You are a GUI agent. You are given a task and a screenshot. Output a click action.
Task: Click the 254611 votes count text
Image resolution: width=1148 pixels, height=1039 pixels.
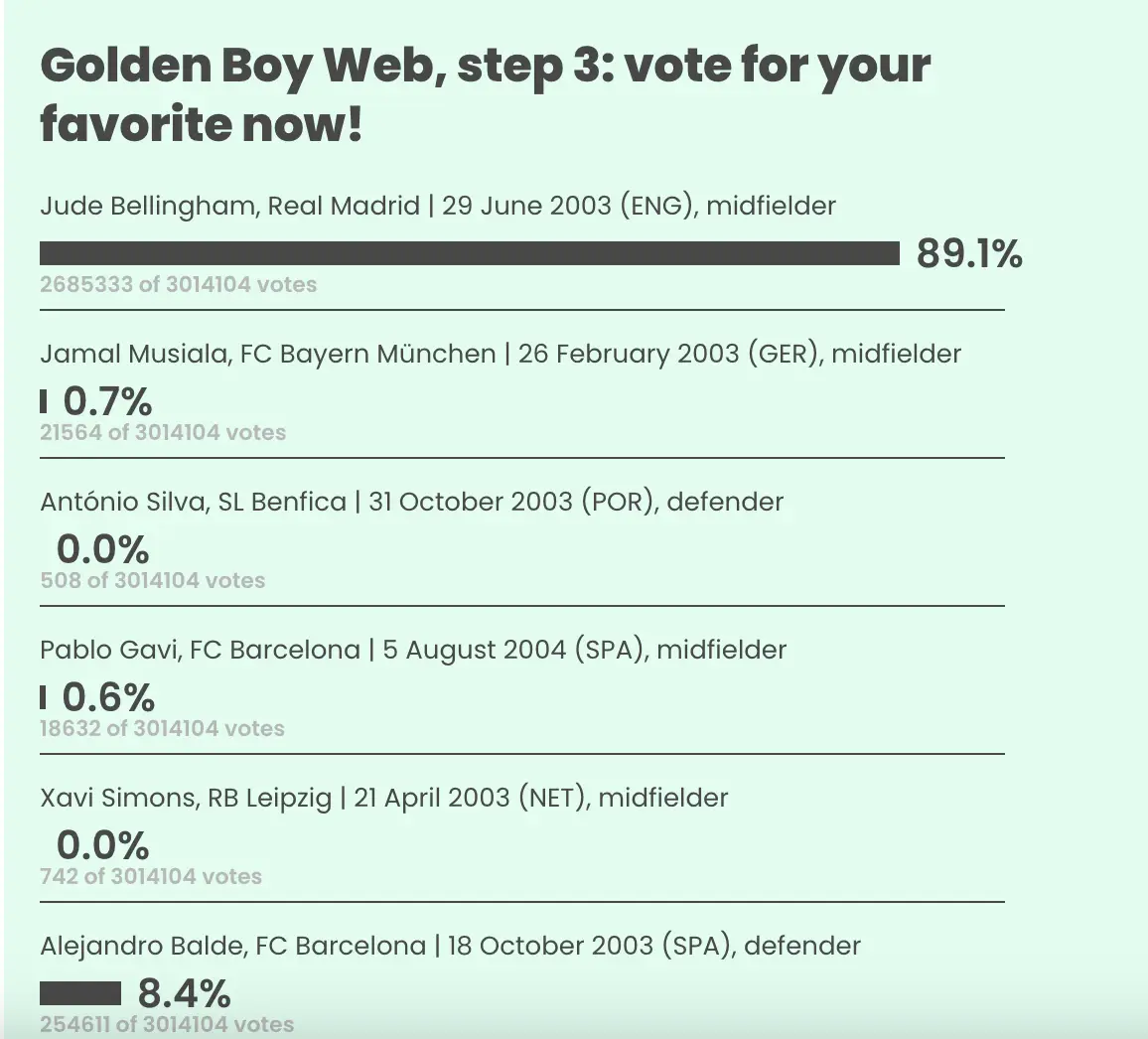167,1024
